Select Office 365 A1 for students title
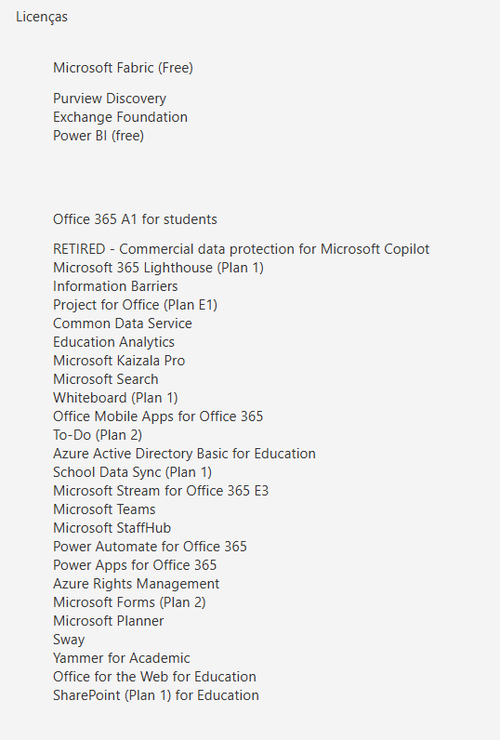The height and width of the screenshot is (740, 500). 135,219
